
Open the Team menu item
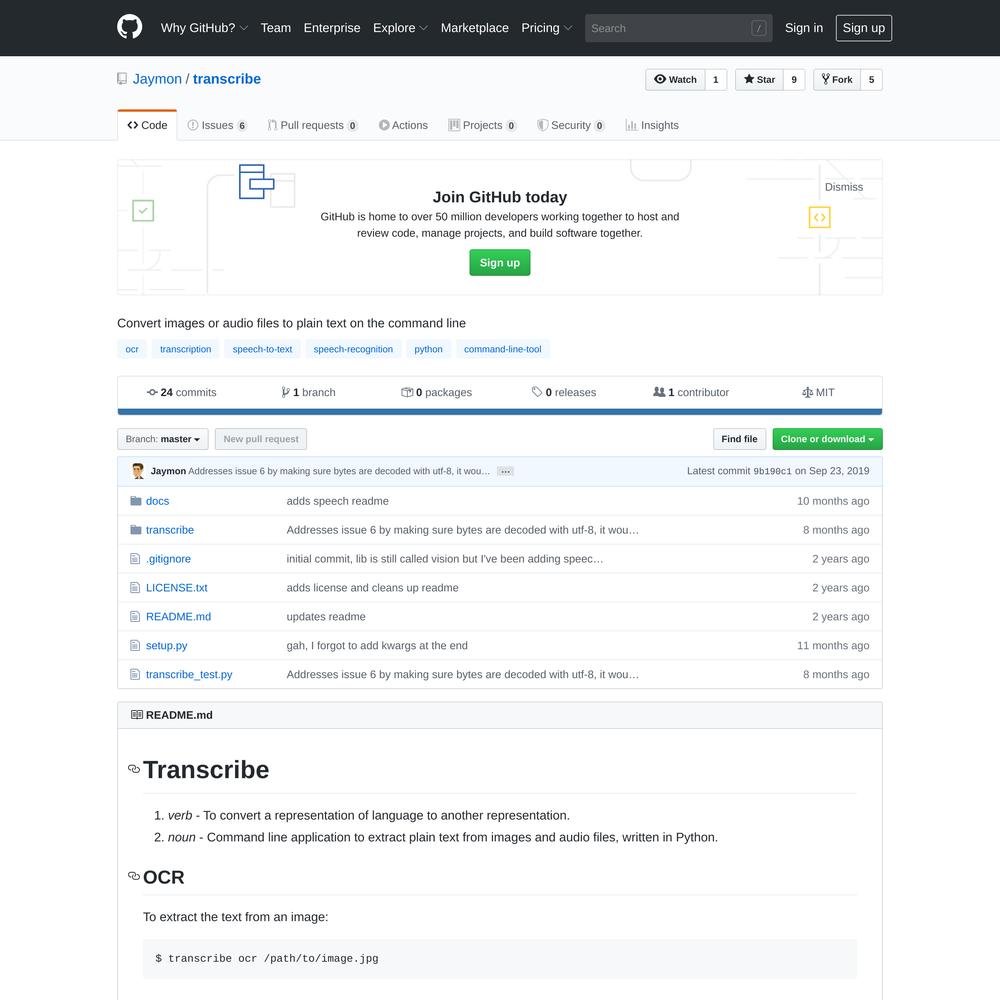[x=276, y=28]
